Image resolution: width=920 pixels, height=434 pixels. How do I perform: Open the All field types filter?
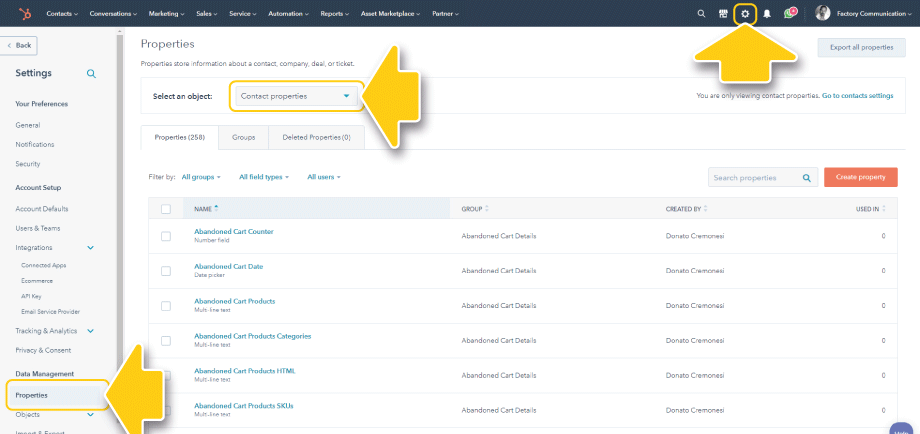point(264,177)
